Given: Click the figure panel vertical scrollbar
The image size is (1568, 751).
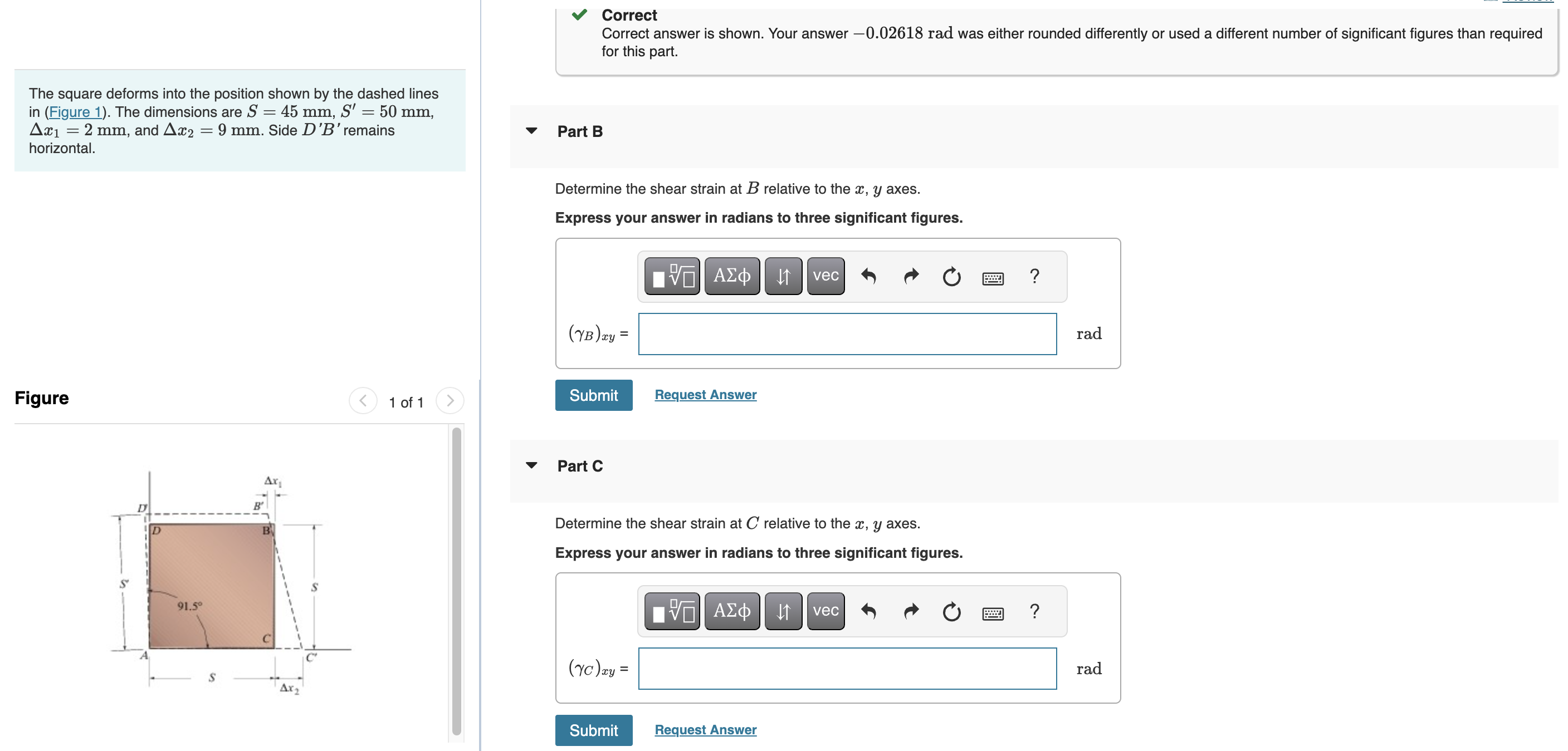Looking at the screenshot, I should pyautogui.click(x=457, y=581).
